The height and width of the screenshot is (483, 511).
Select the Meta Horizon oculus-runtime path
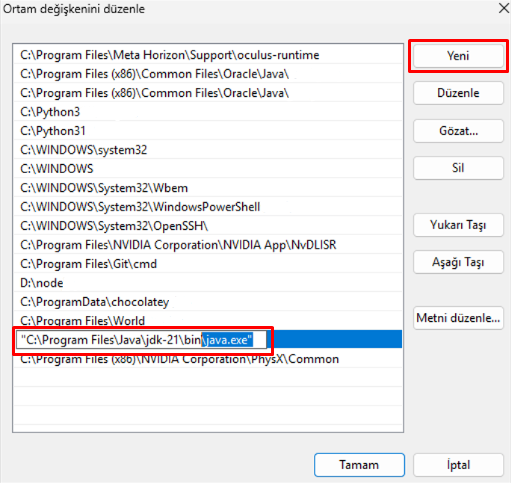(x=208, y=55)
